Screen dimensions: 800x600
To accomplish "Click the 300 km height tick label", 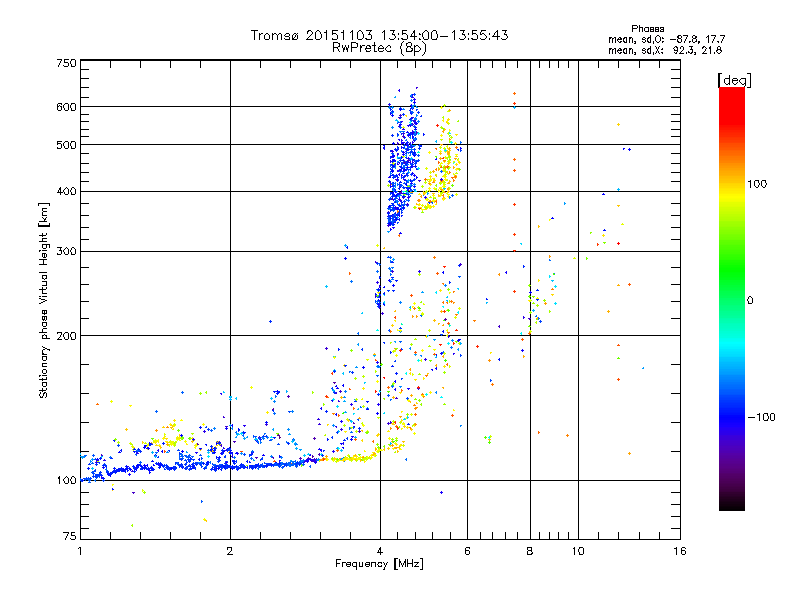I will coord(66,251).
